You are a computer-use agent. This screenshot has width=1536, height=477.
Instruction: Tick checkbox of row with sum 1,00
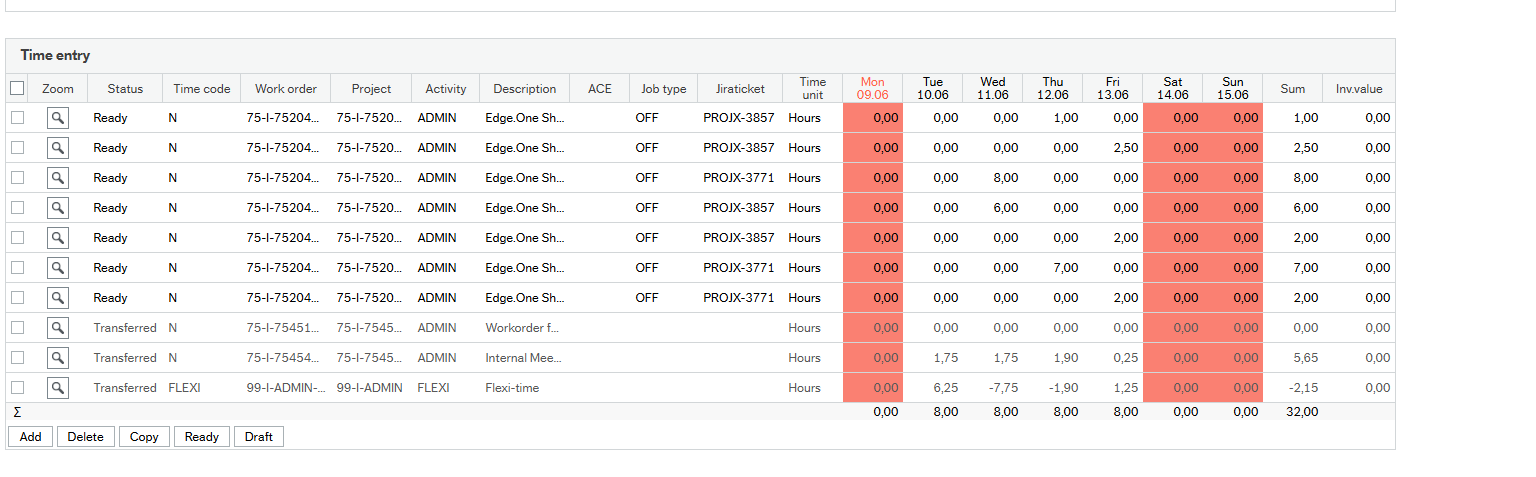[x=17, y=118]
